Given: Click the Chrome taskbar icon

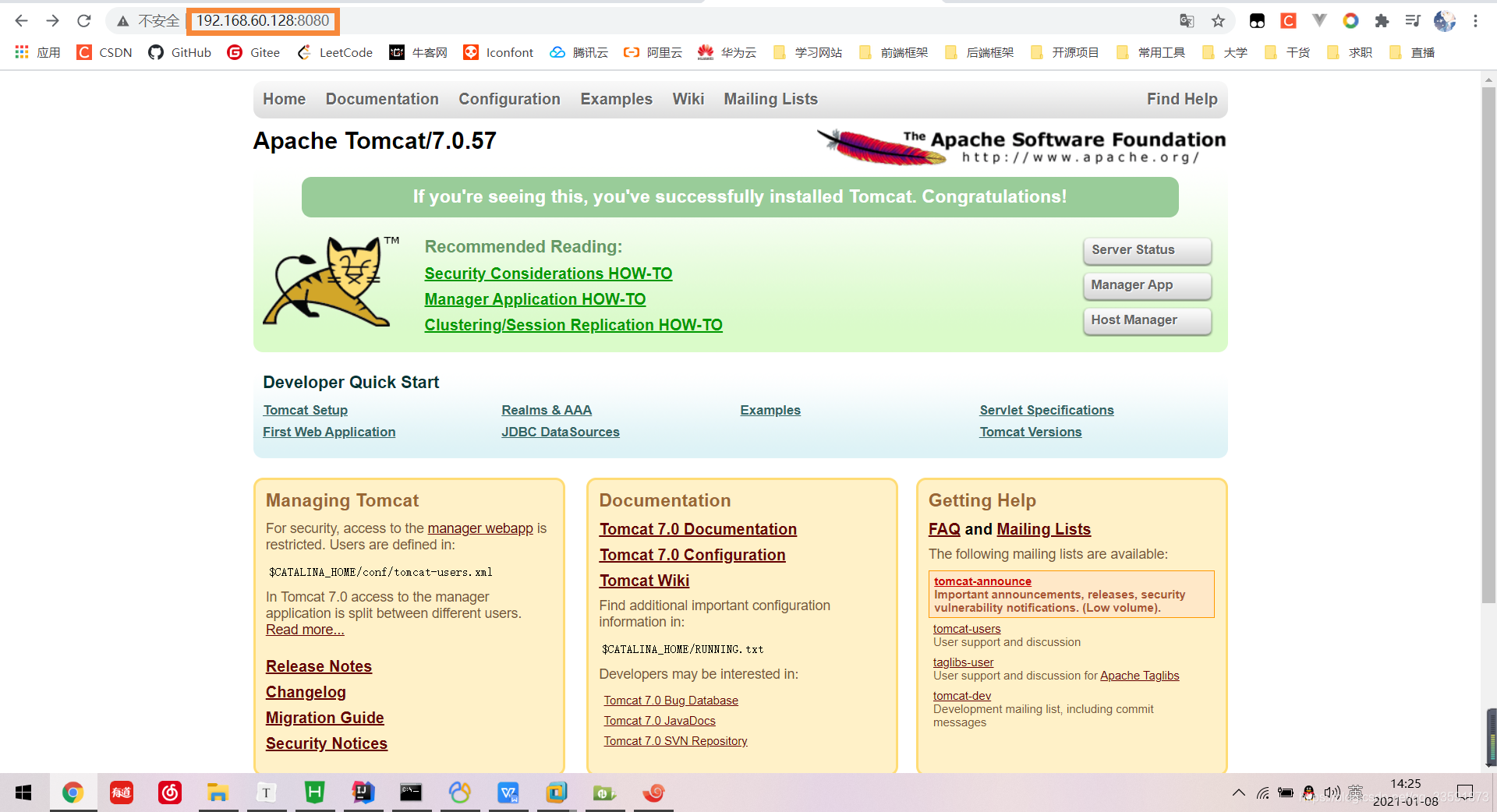Looking at the screenshot, I should point(73,793).
